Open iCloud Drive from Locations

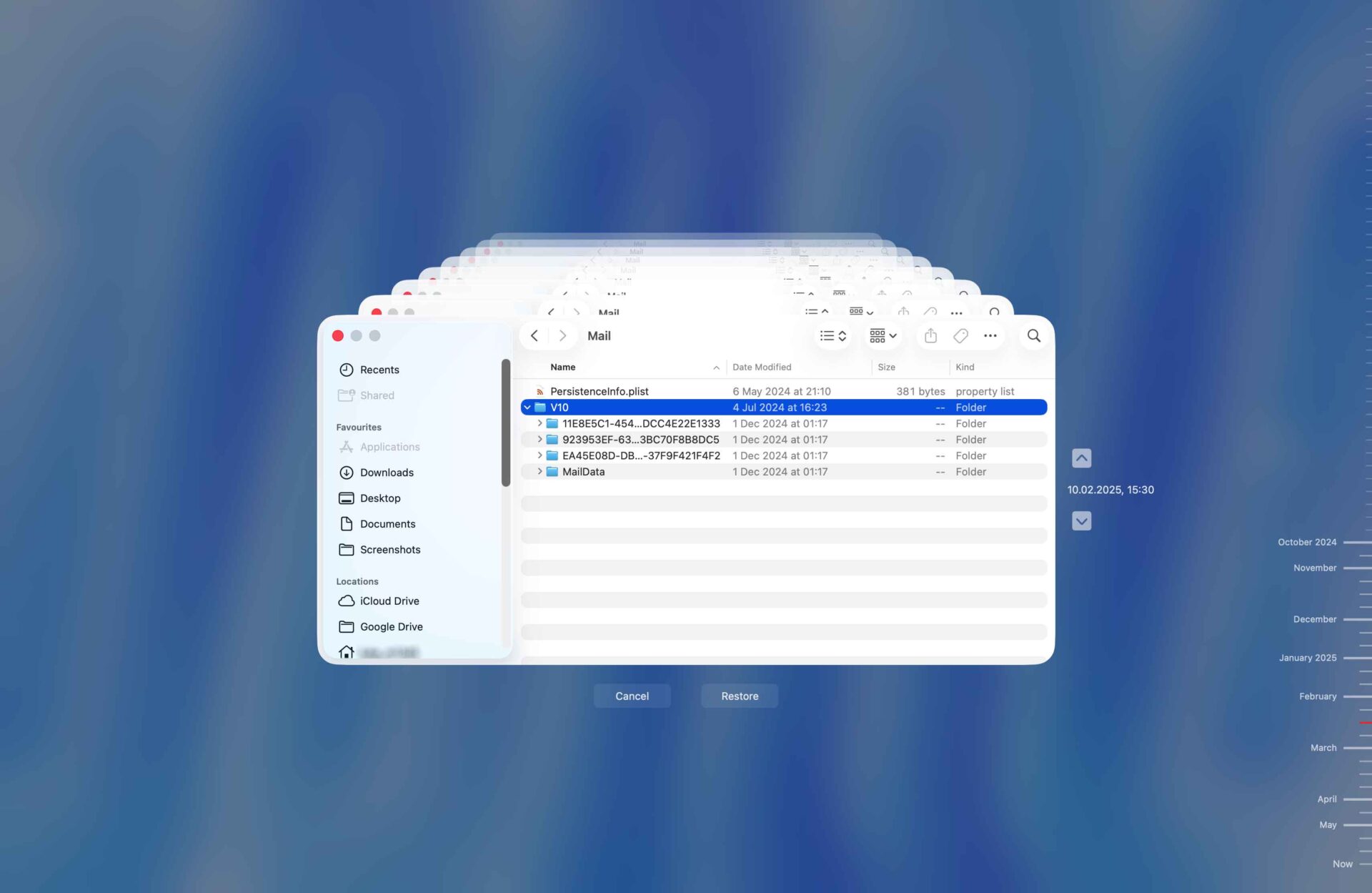point(390,601)
